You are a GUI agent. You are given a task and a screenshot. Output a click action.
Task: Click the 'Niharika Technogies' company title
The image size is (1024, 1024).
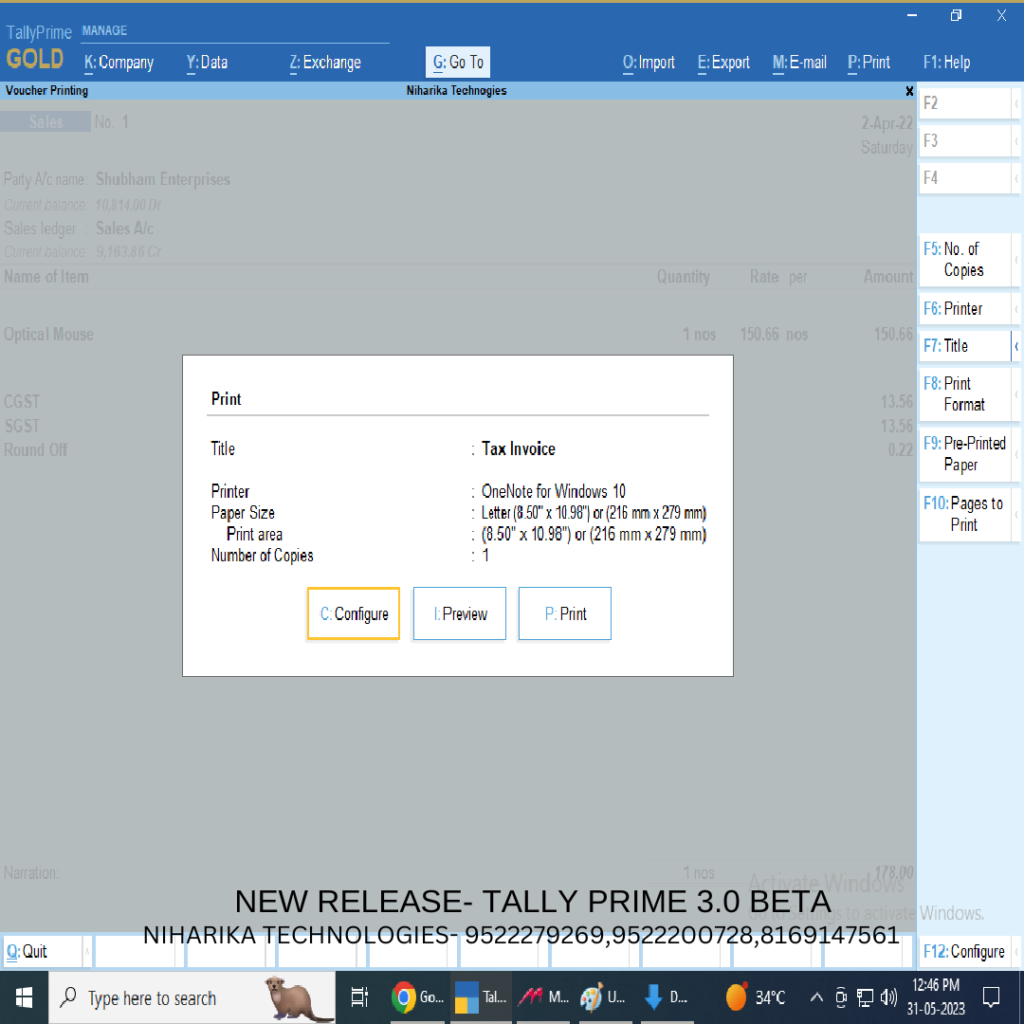[x=456, y=91]
